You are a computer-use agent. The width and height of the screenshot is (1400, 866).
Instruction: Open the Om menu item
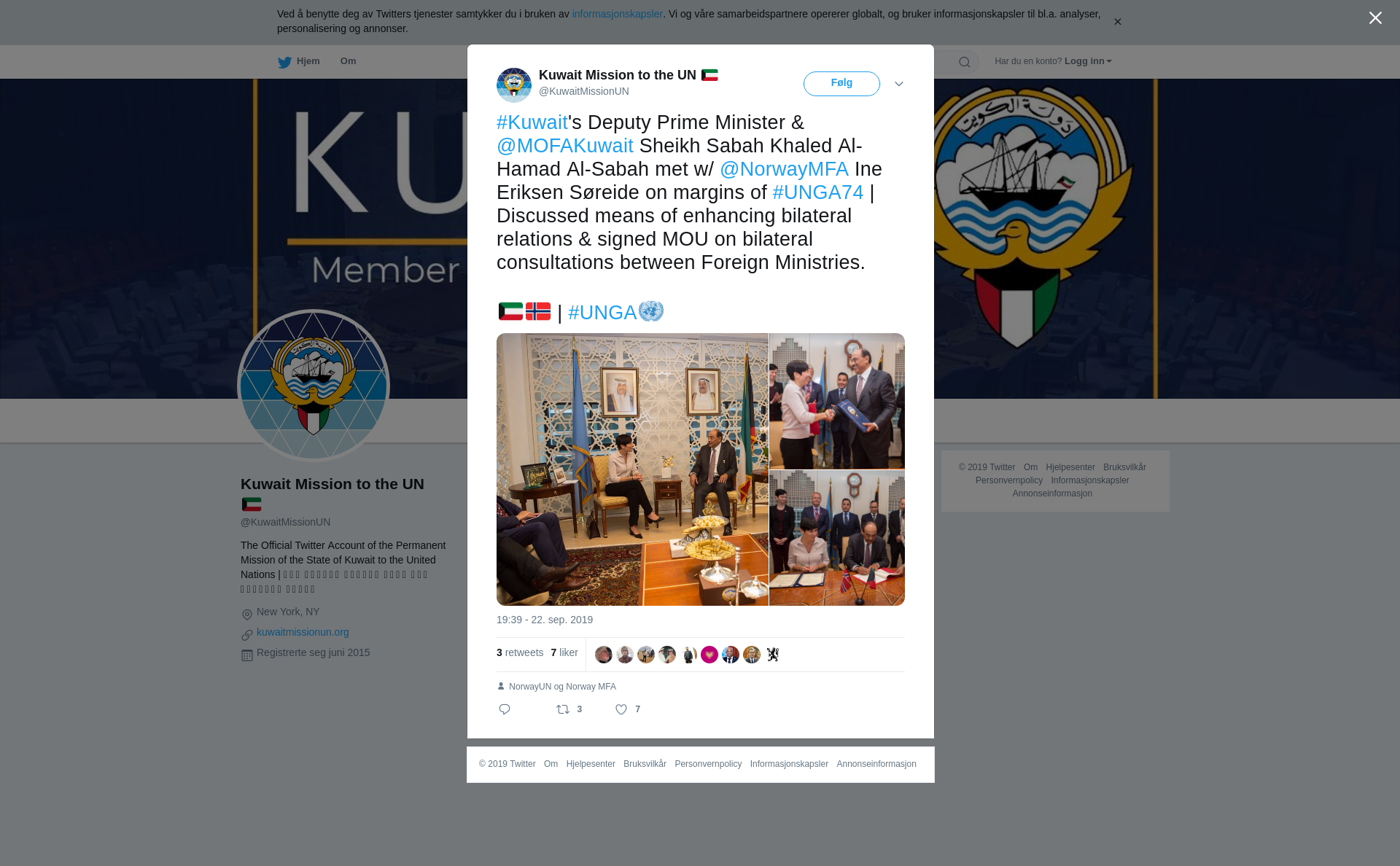[x=348, y=61]
